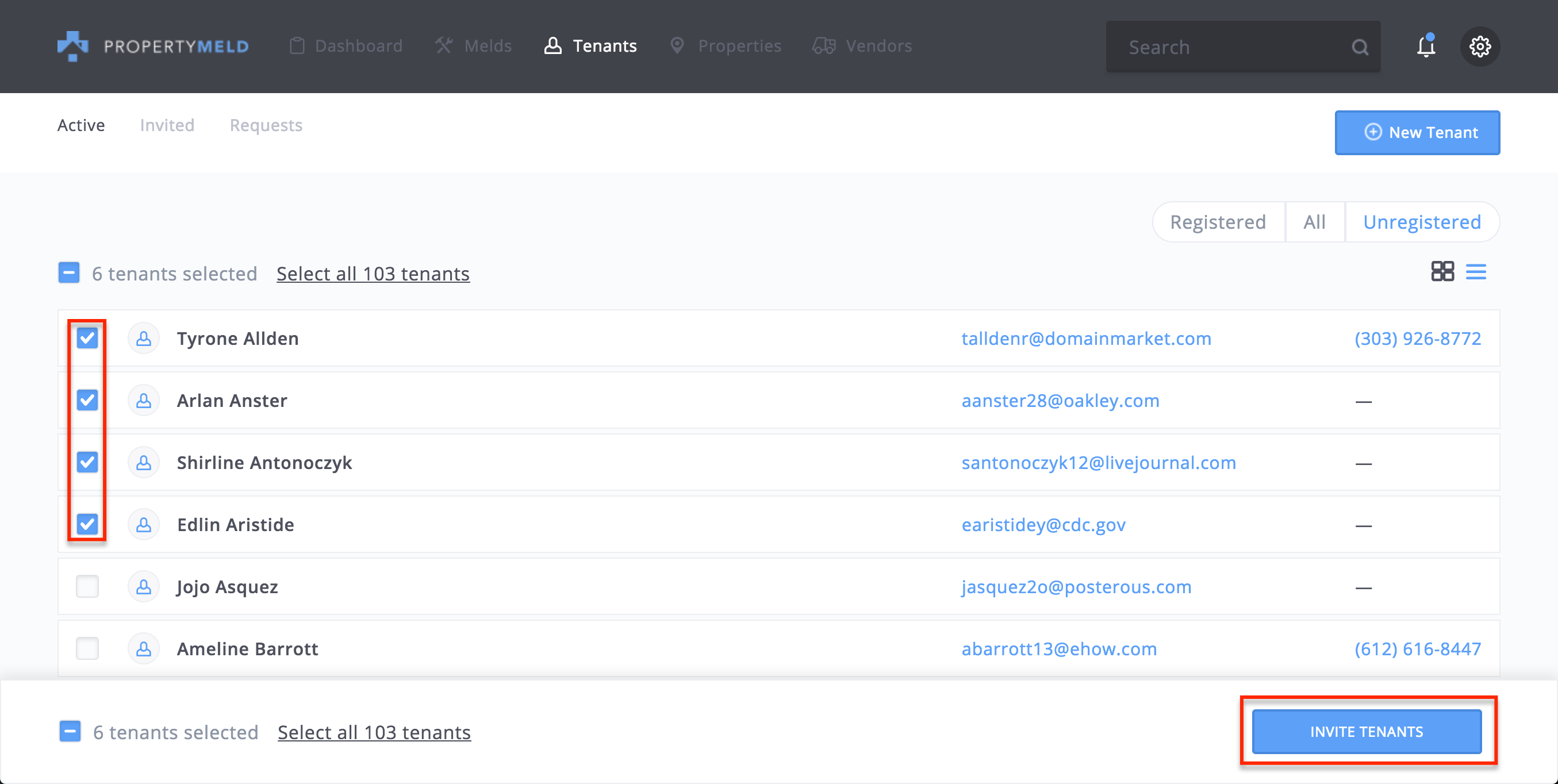This screenshot has height=784, width=1558.
Task: Show All tenants filter
Action: click(x=1314, y=222)
